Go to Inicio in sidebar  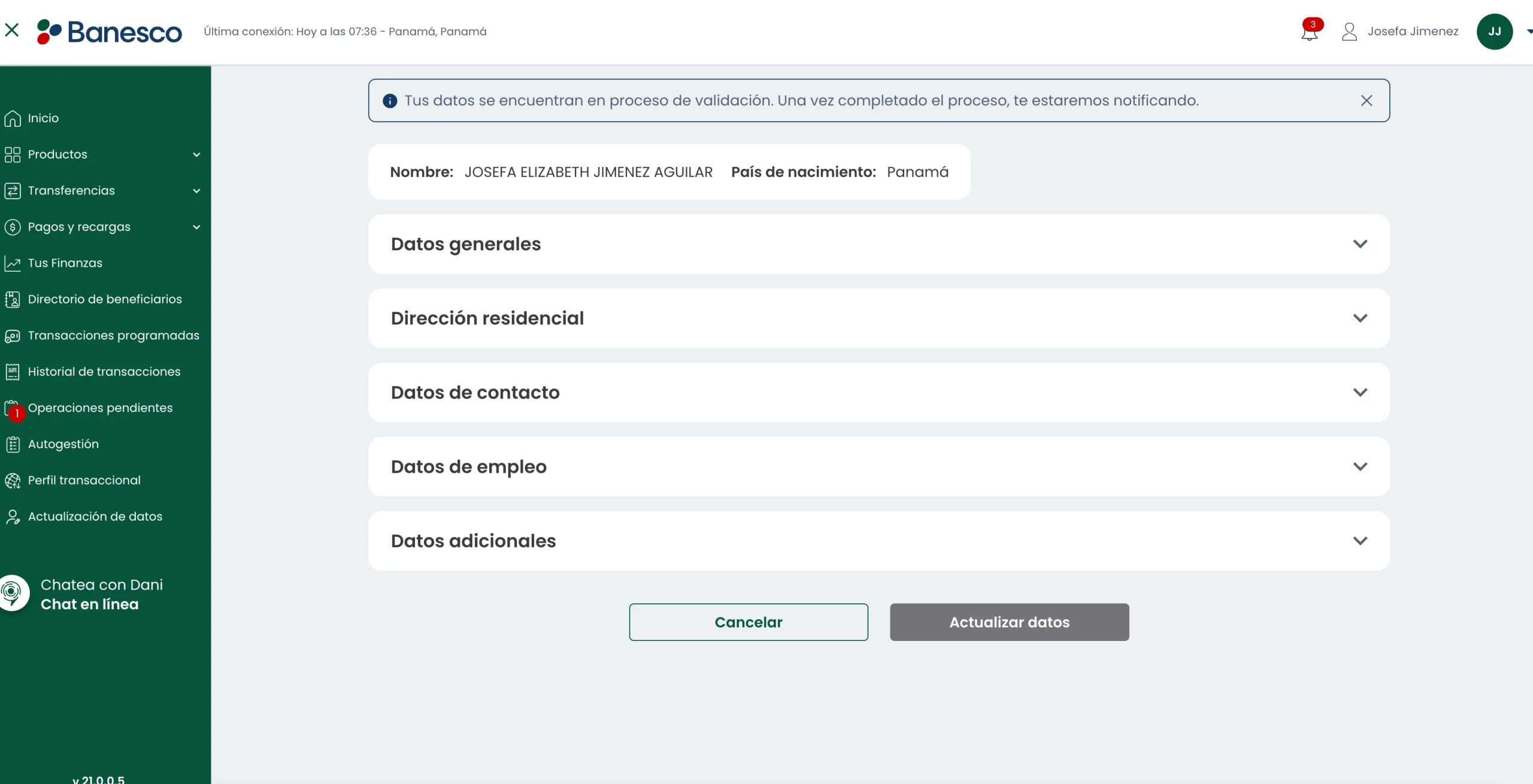point(43,118)
